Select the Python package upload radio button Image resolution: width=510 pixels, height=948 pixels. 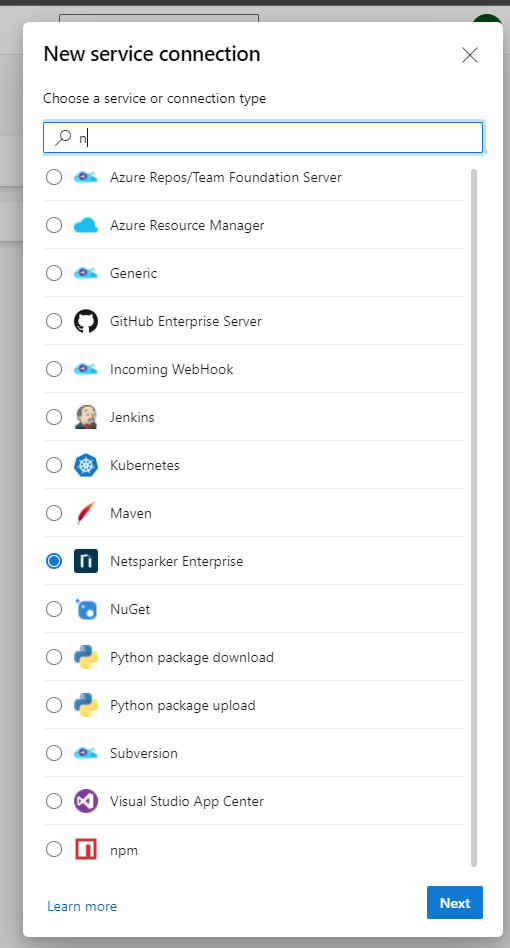[x=54, y=705]
